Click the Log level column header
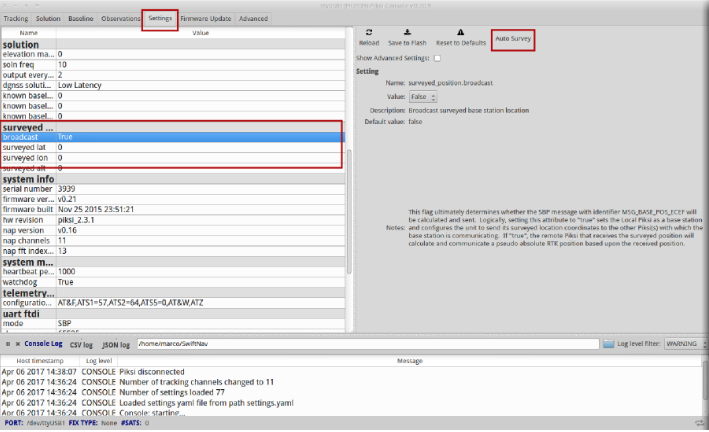The image size is (709, 432). [98, 360]
